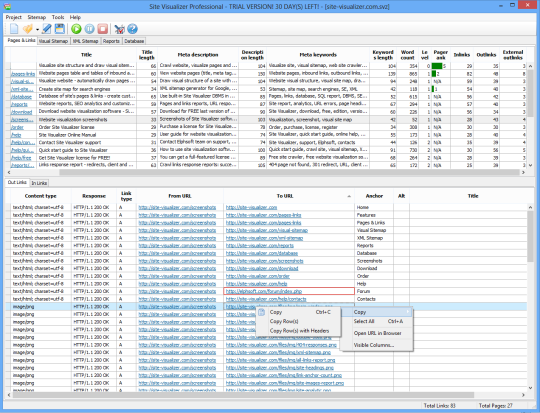Sort links by Anchor header
Screen dimensions: 540x413
tap(374, 196)
